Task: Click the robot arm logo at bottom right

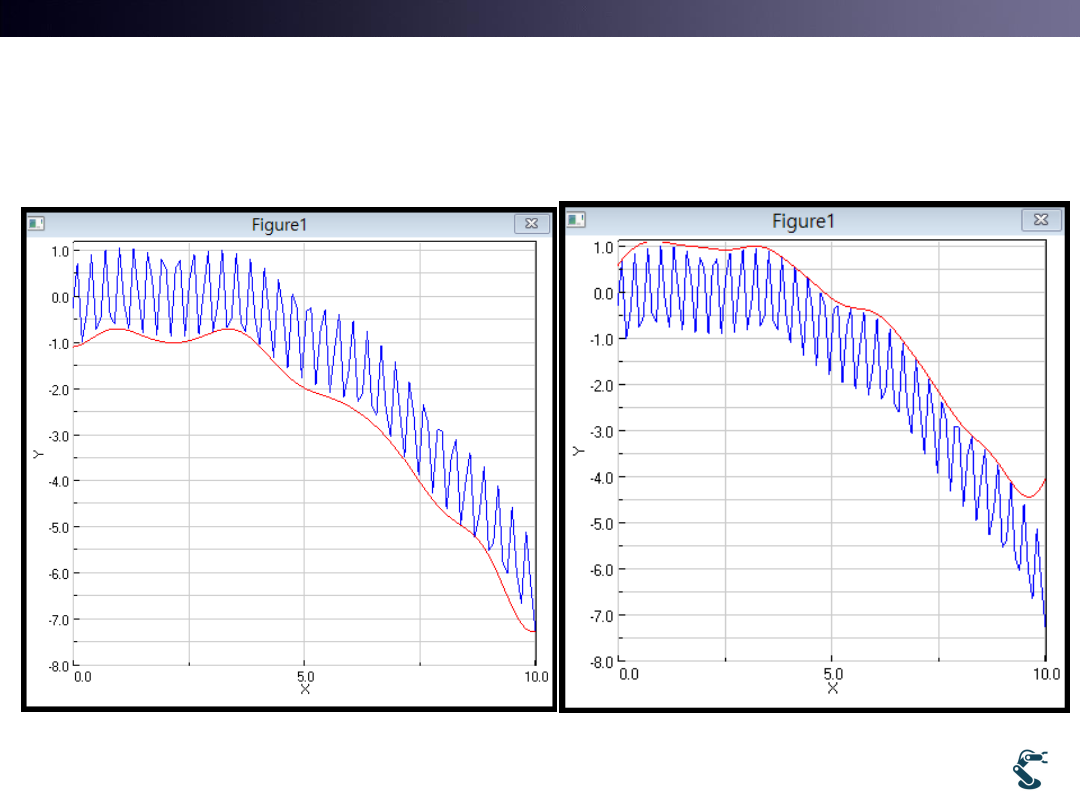Action: click(x=1030, y=769)
